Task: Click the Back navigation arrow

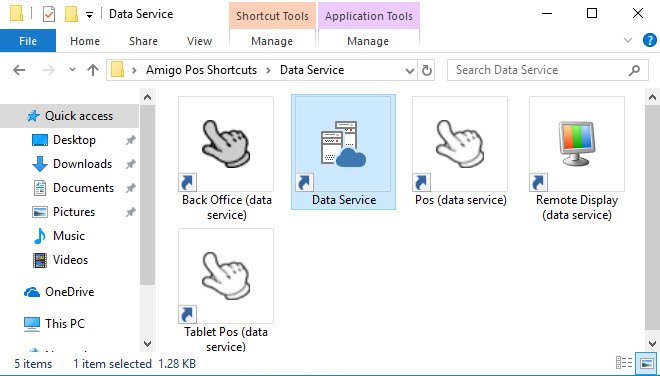Action: [x=19, y=70]
